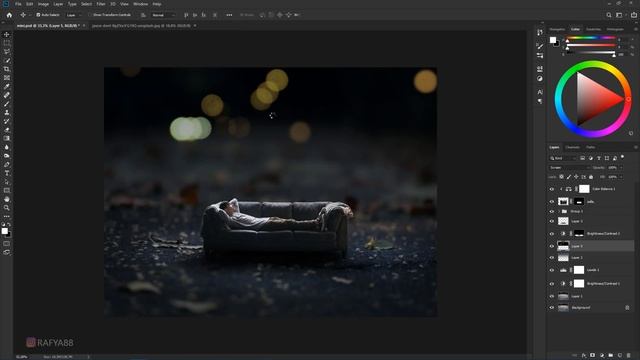
Task: Click the Home icon in options bar
Action: [x=9, y=15]
